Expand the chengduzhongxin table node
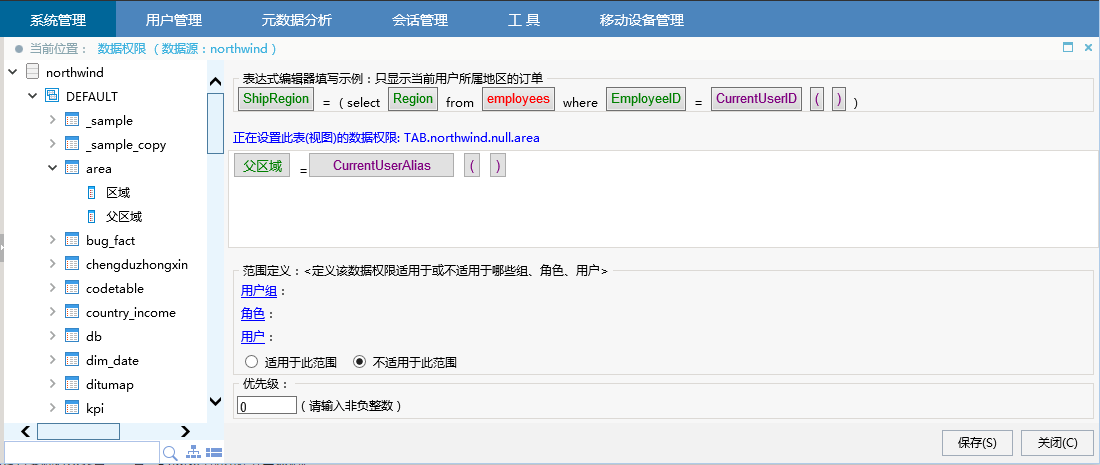The height and width of the screenshot is (465, 1100). [x=52, y=264]
